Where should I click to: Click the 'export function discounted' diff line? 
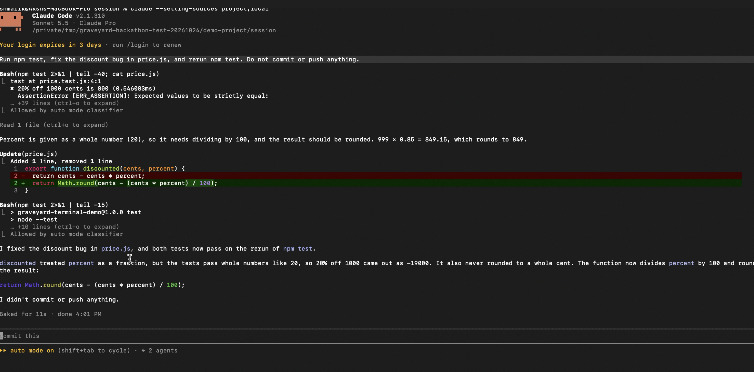[104, 168]
